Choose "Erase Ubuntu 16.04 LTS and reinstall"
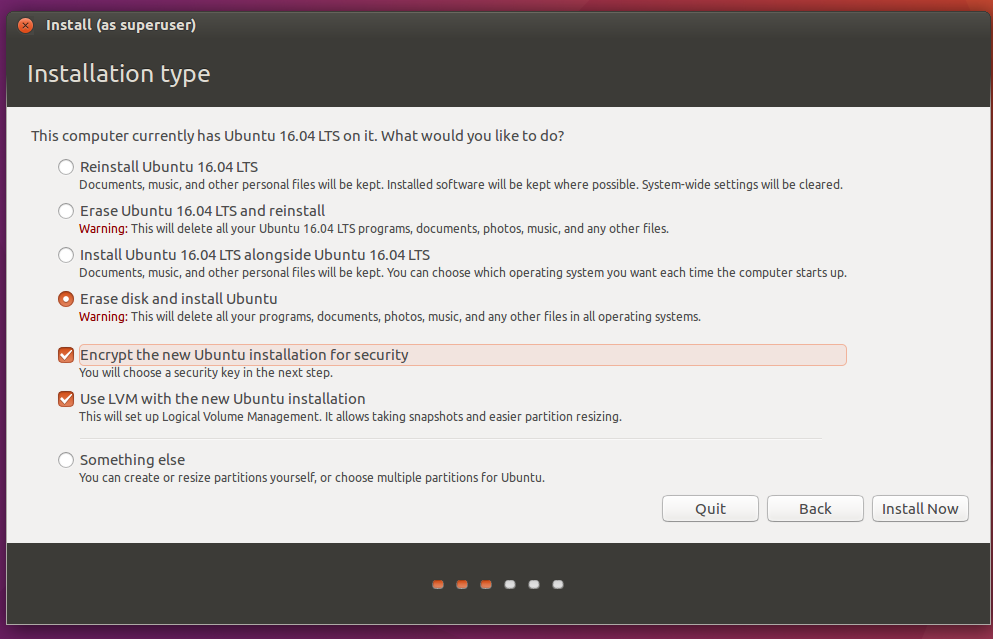The image size is (993, 639). coord(66,211)
